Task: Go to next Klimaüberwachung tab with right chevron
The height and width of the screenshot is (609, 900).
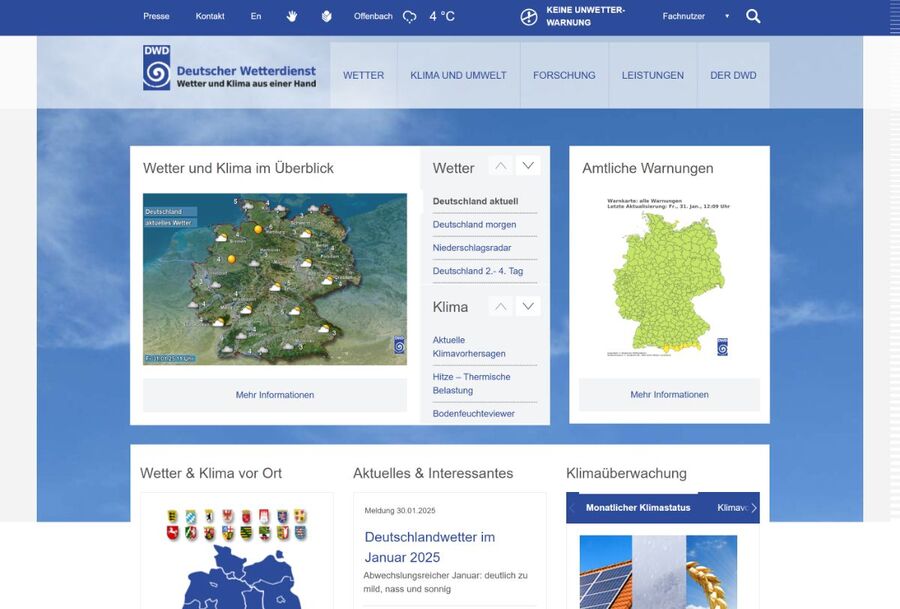Action: tap(754, 508)
